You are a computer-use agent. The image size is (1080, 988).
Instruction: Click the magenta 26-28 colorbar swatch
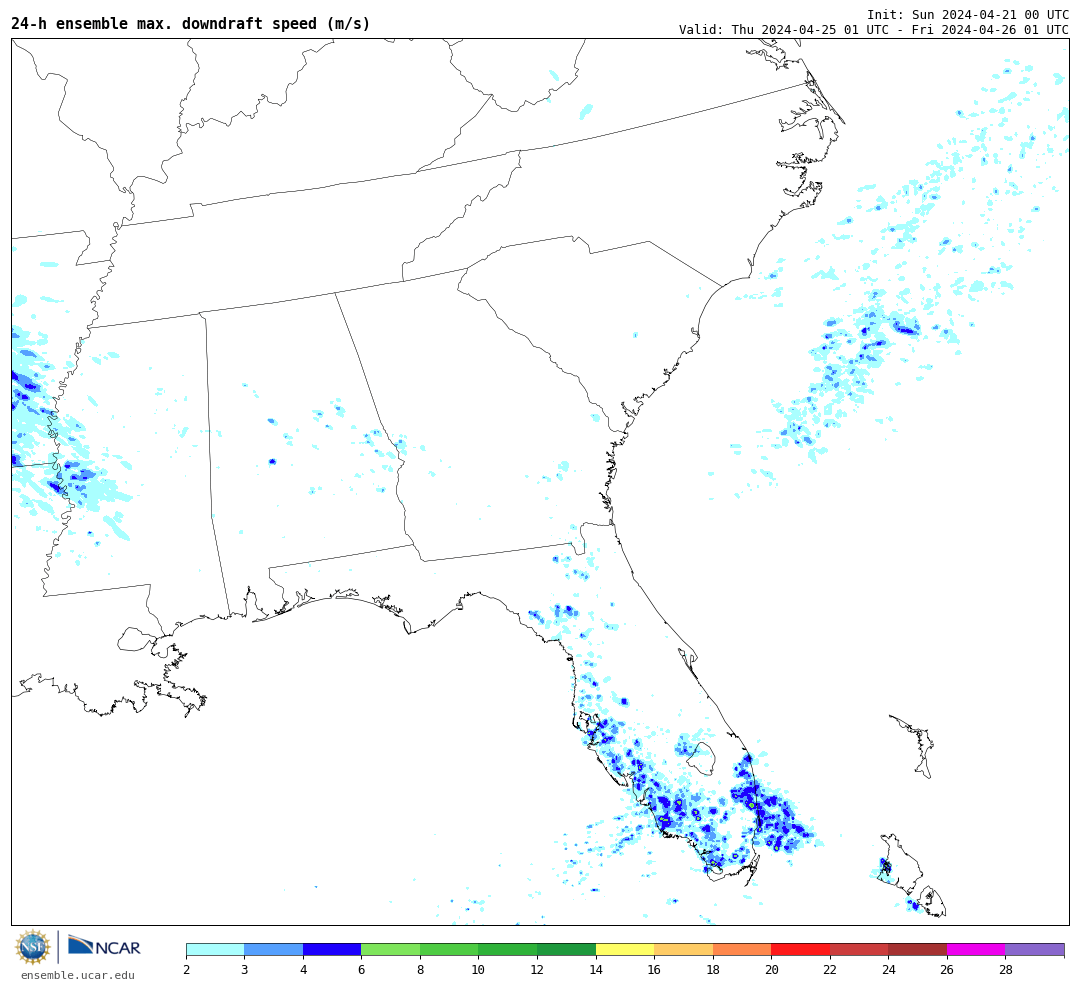[976, 949]
